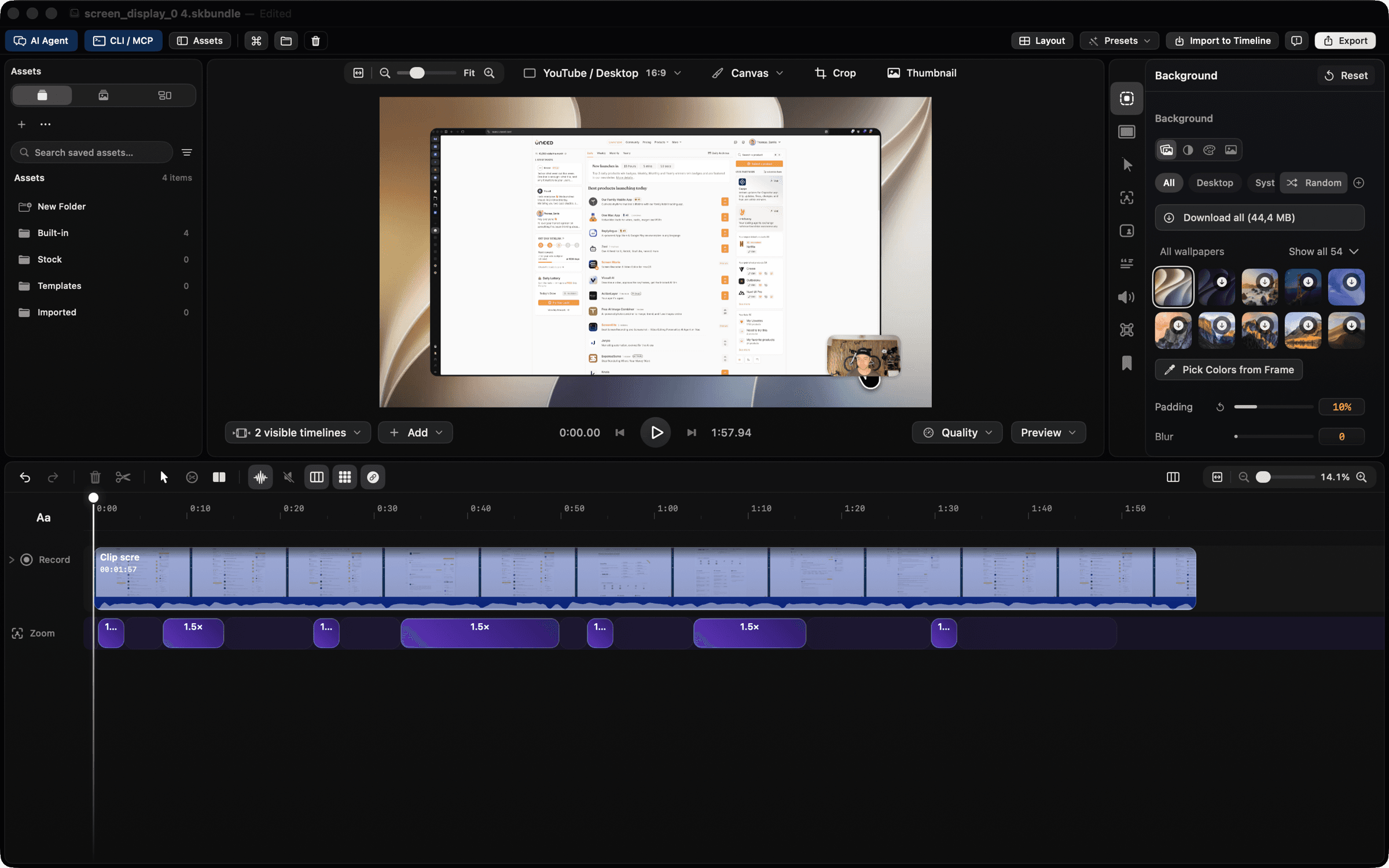
Task: Click the filter icon beside asset search
Action: click(x=186, y=152)
